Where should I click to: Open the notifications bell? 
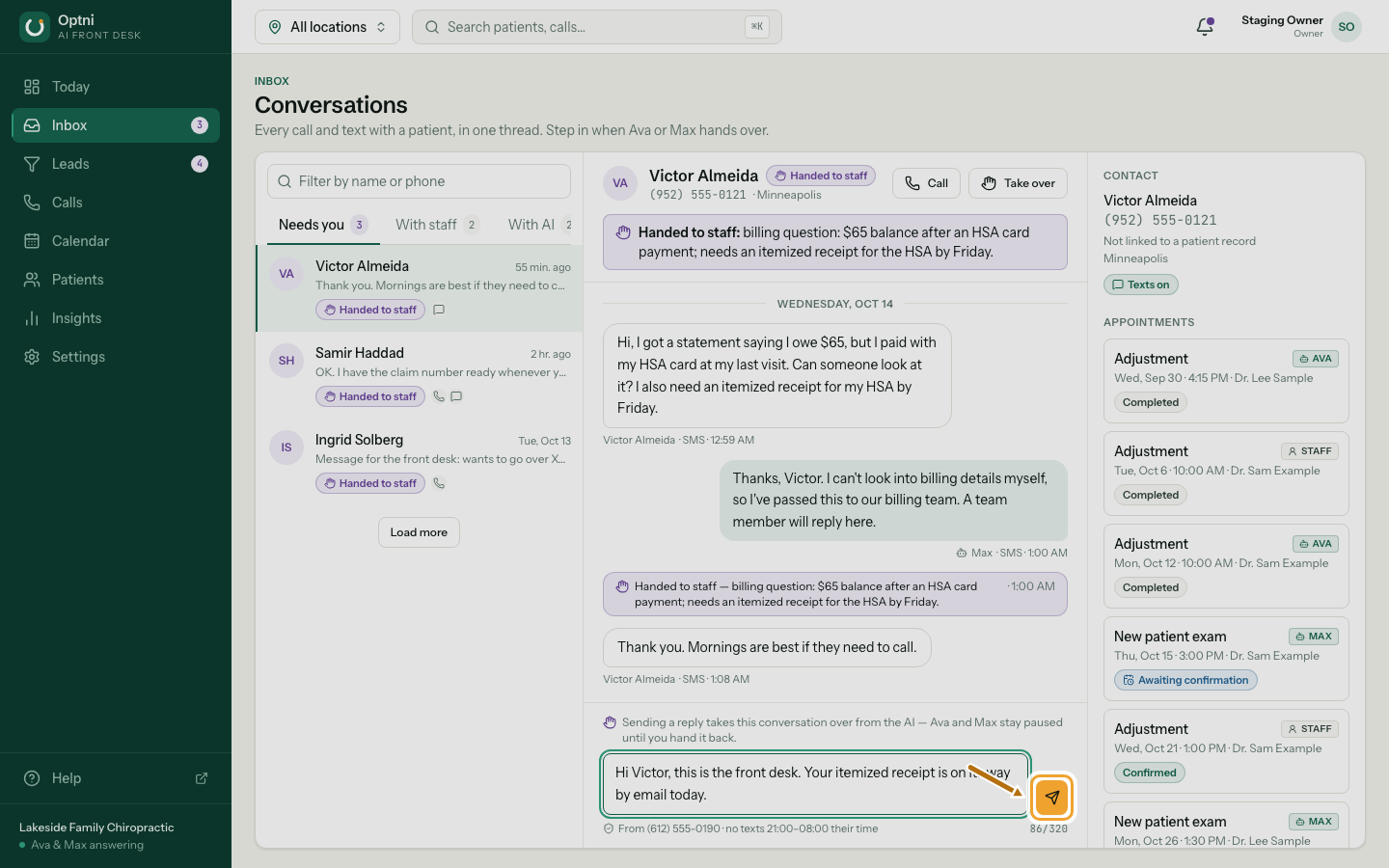(x=1205, y=27)
